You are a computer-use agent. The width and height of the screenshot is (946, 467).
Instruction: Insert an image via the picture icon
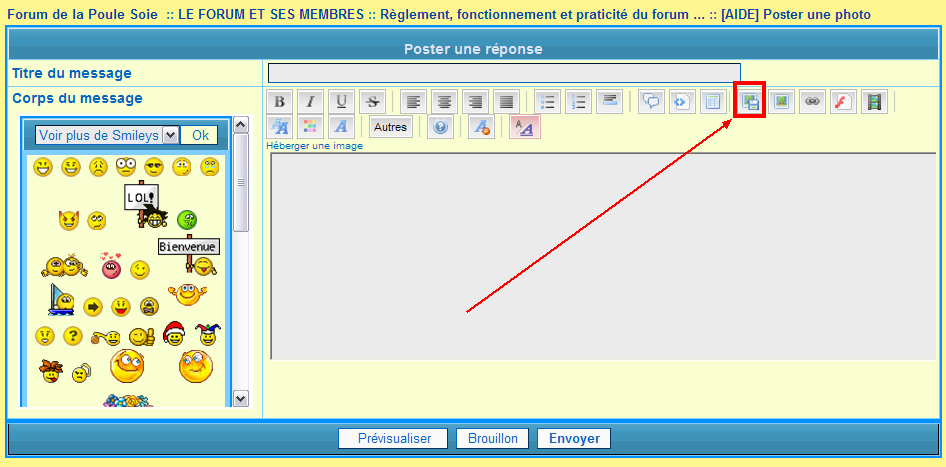(781, 101)
